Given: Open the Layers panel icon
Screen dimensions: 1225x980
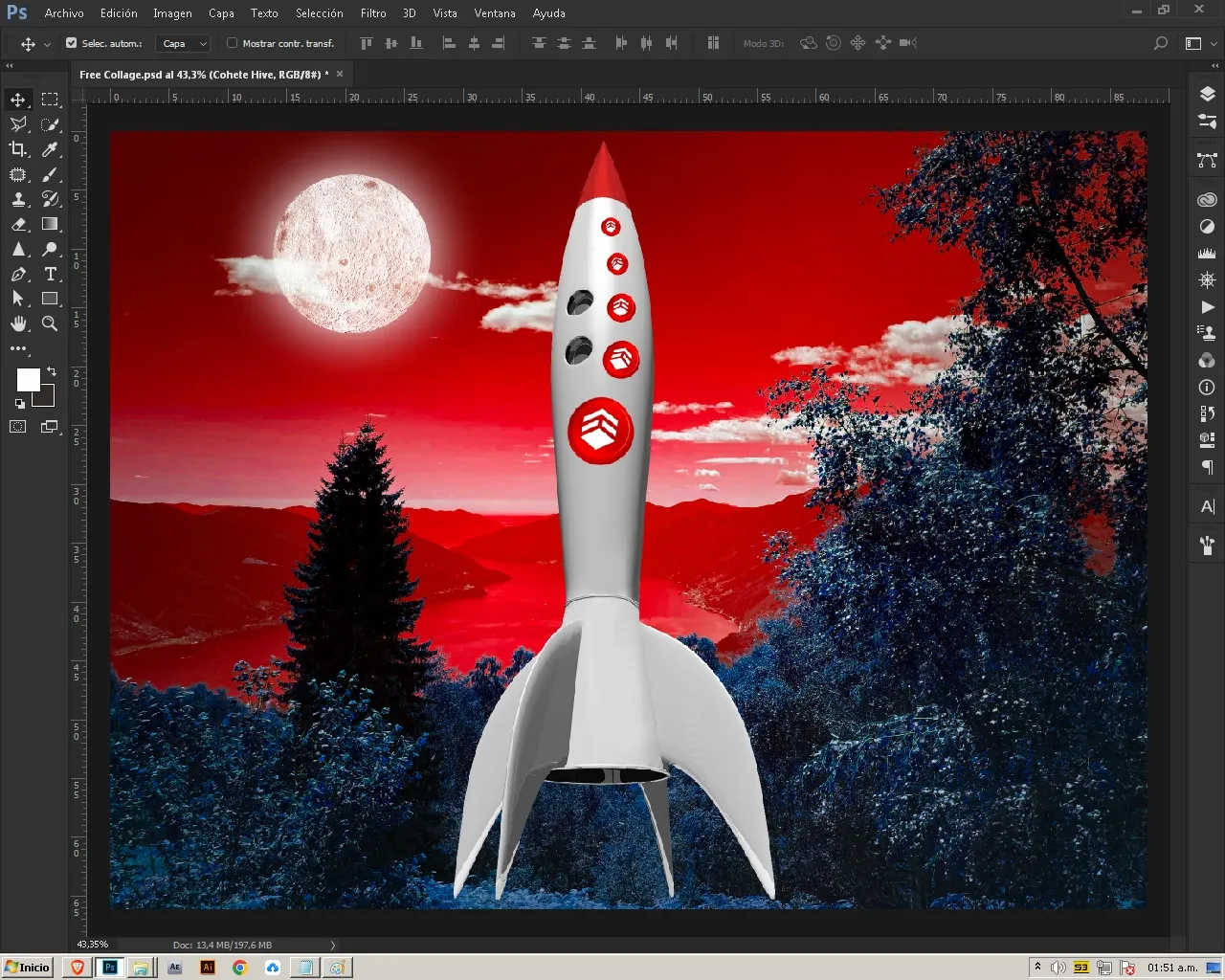Looking at the screenshot, I should (1207, 94).
